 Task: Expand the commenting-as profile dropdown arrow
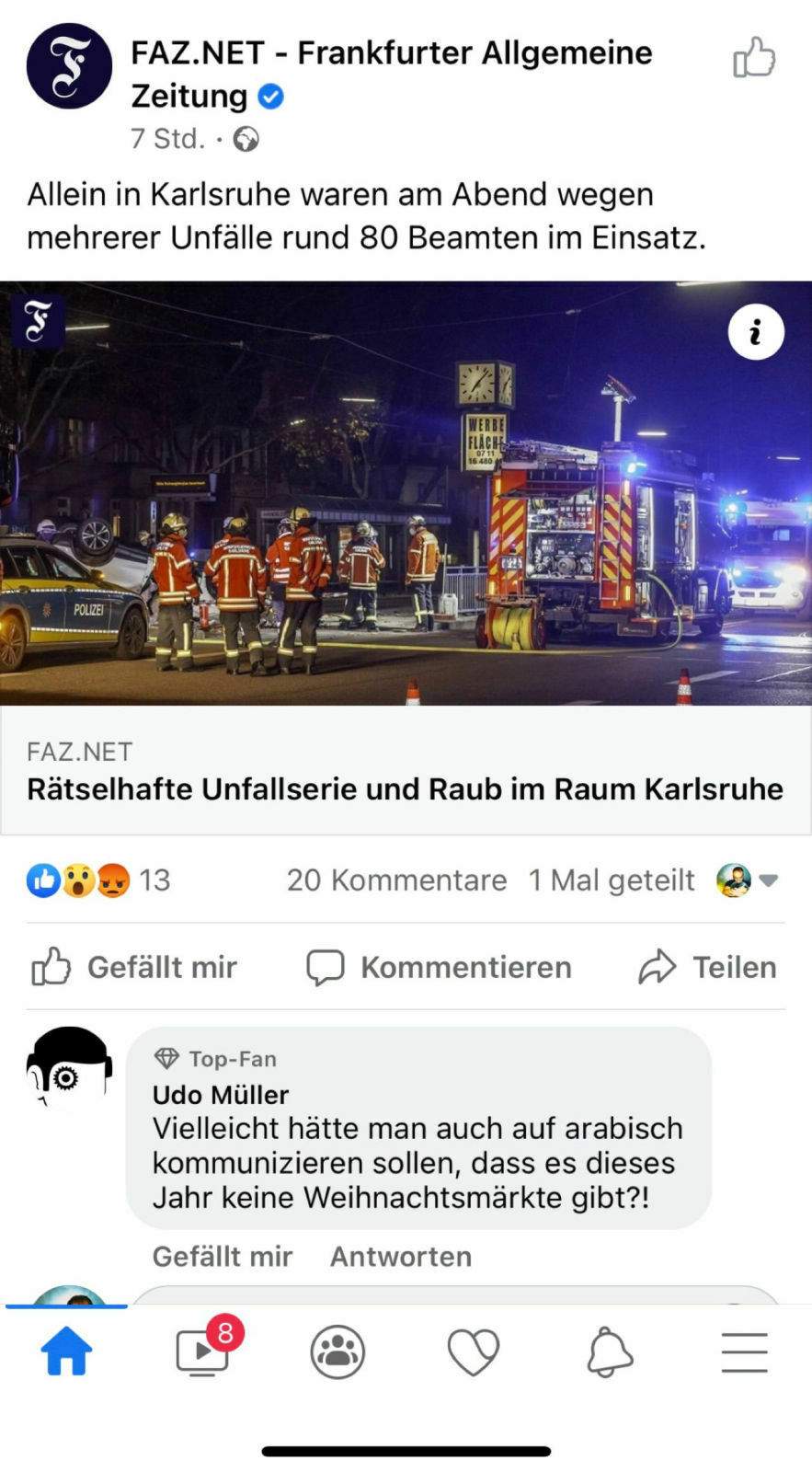tap(769, 880)
